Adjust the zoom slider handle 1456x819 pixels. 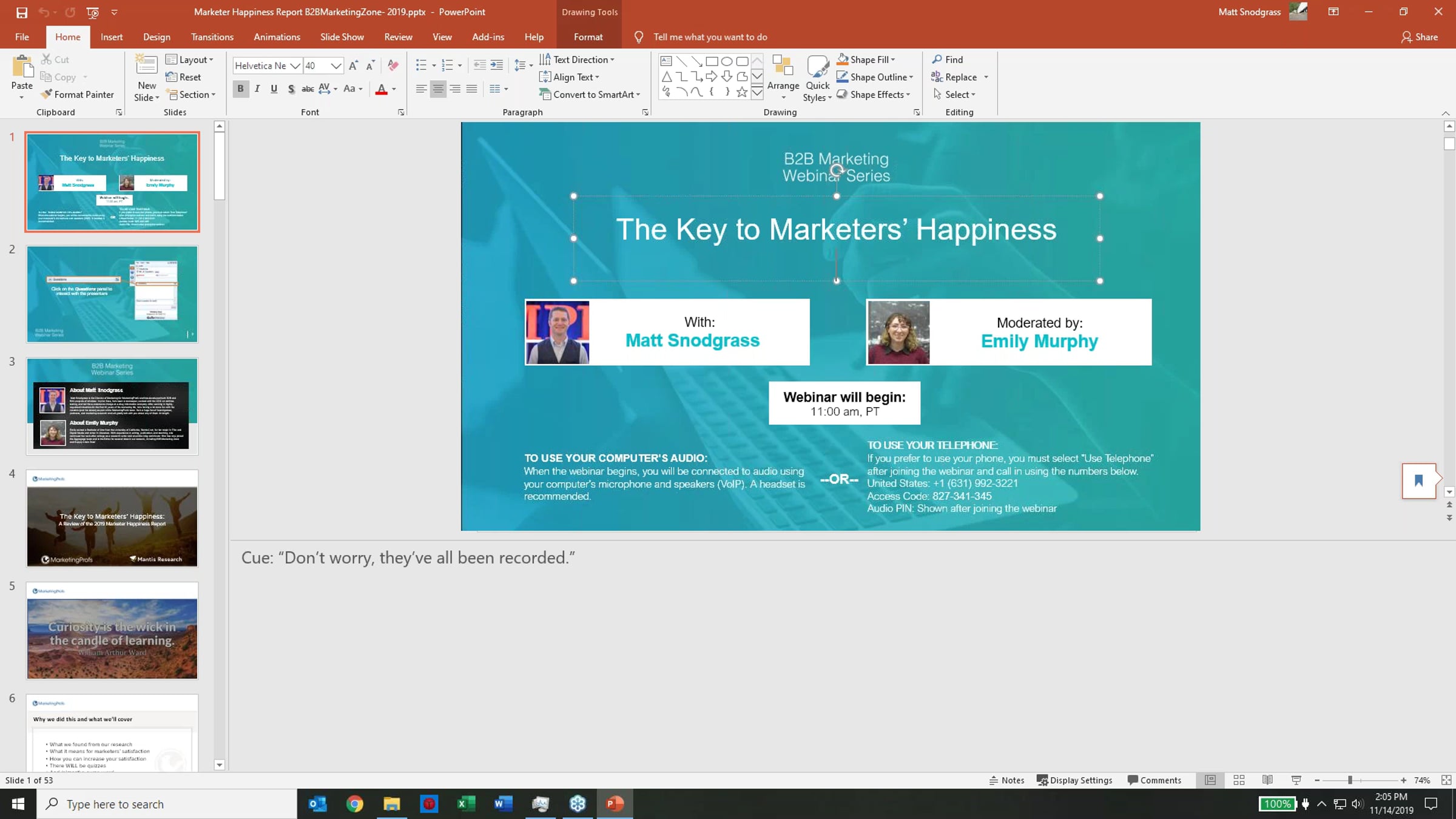[x=1350, y=780]
